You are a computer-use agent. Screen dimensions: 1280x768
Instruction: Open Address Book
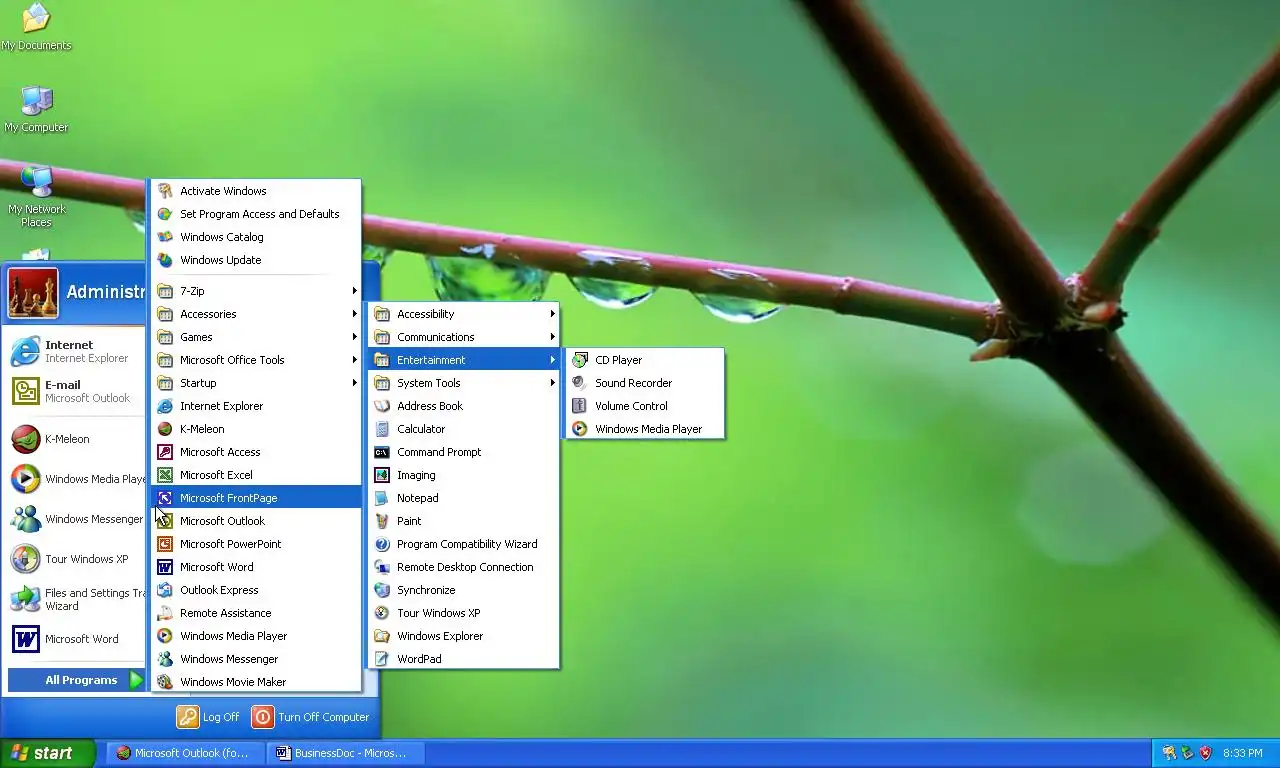point(463,406)
